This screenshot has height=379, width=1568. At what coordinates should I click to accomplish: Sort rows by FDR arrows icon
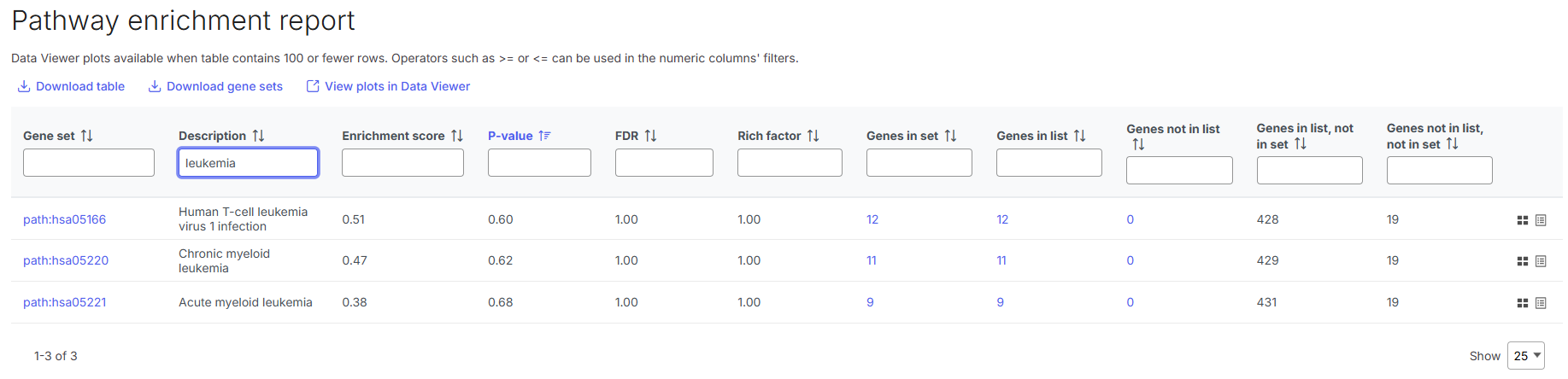click(650, 136)
